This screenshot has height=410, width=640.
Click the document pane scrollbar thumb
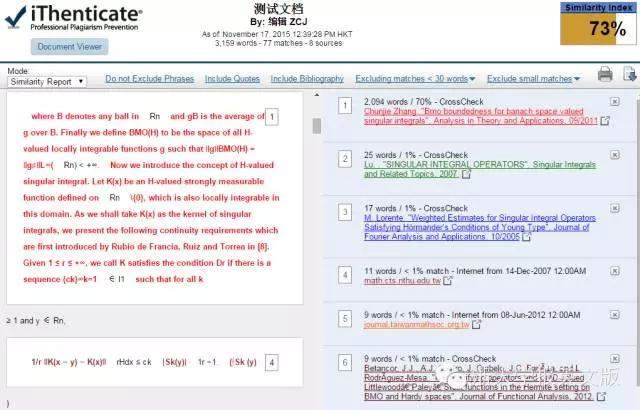coord(317,126)
